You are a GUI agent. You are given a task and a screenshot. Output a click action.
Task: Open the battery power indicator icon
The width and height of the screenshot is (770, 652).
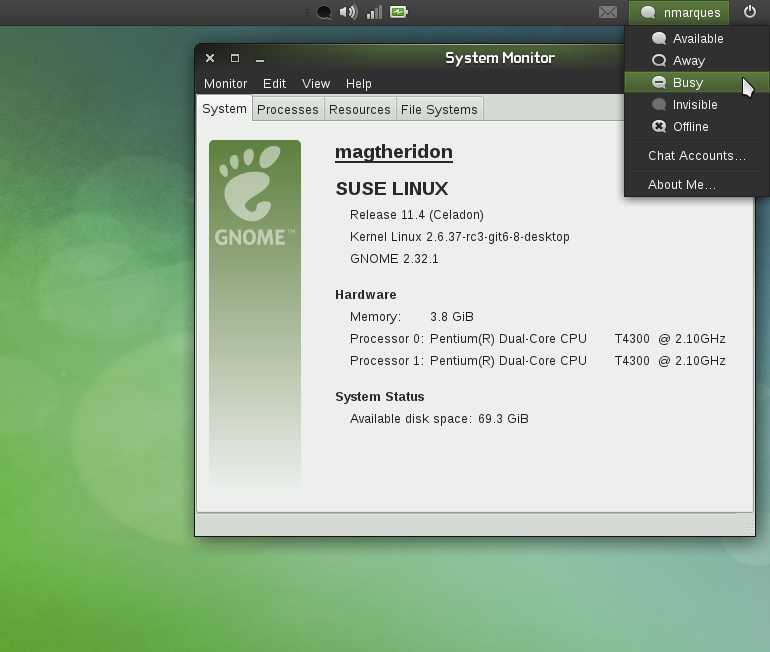click(399, 12)
